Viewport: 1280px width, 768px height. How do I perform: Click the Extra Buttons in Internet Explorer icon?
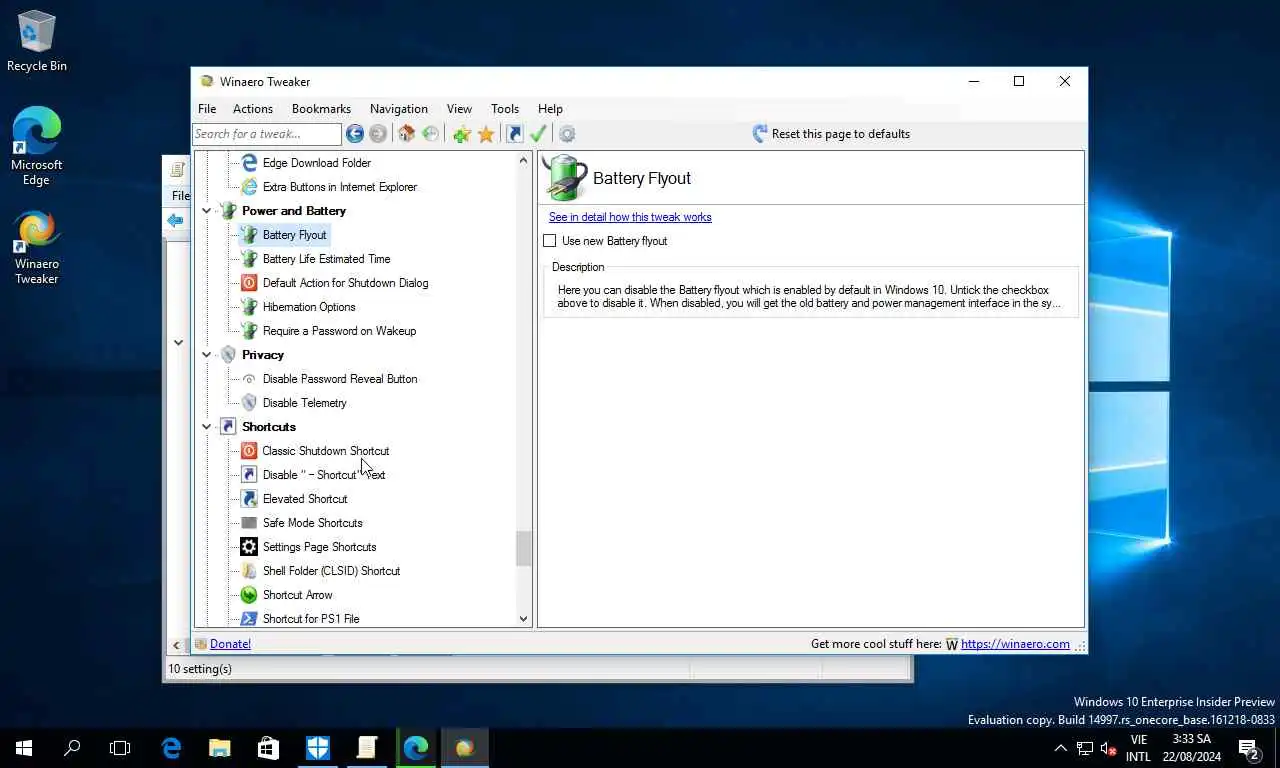[249, 187]
